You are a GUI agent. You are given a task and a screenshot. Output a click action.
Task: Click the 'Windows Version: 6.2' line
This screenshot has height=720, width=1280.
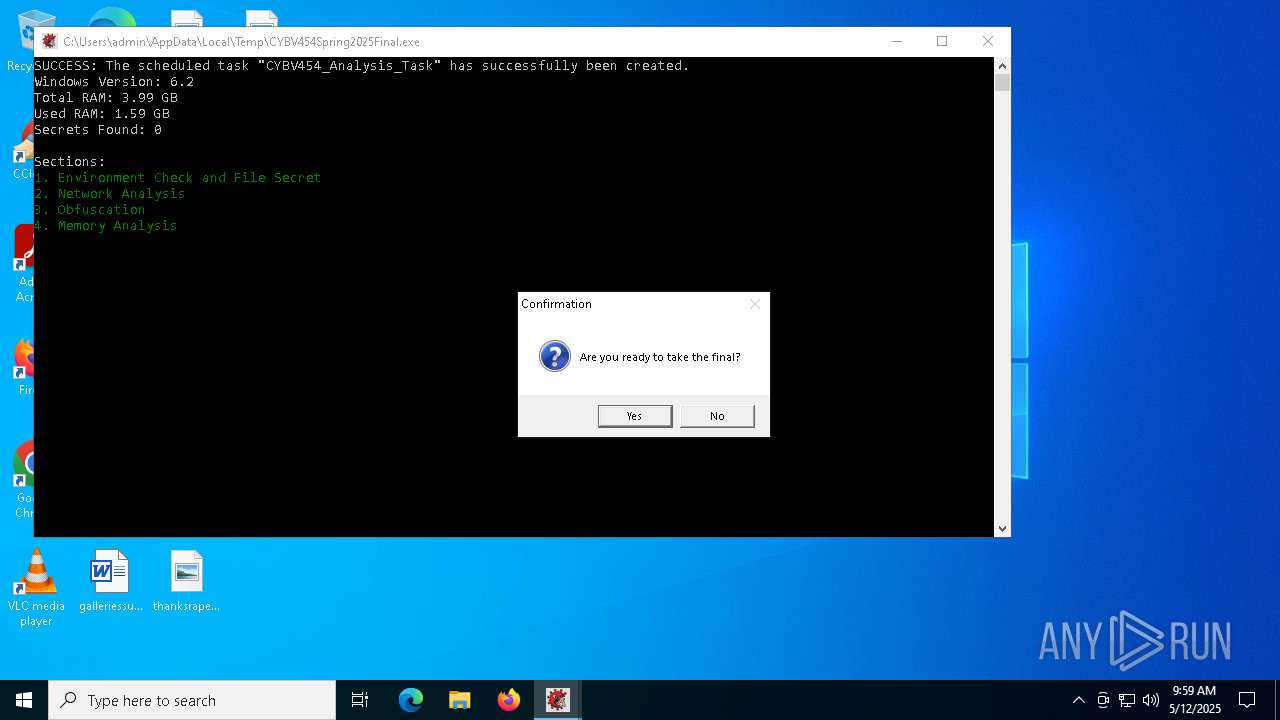(x=114, y=82)
